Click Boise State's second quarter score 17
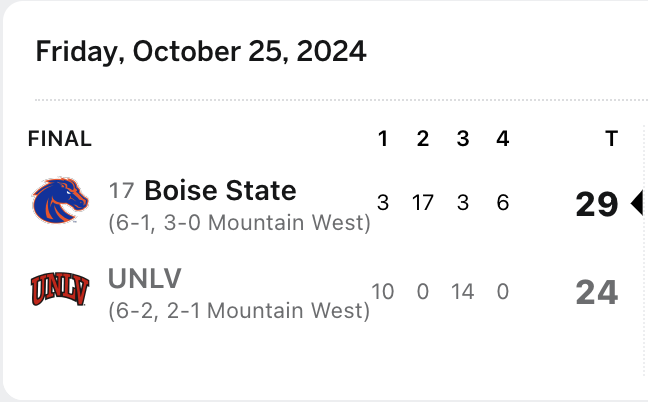 (423, 203)
